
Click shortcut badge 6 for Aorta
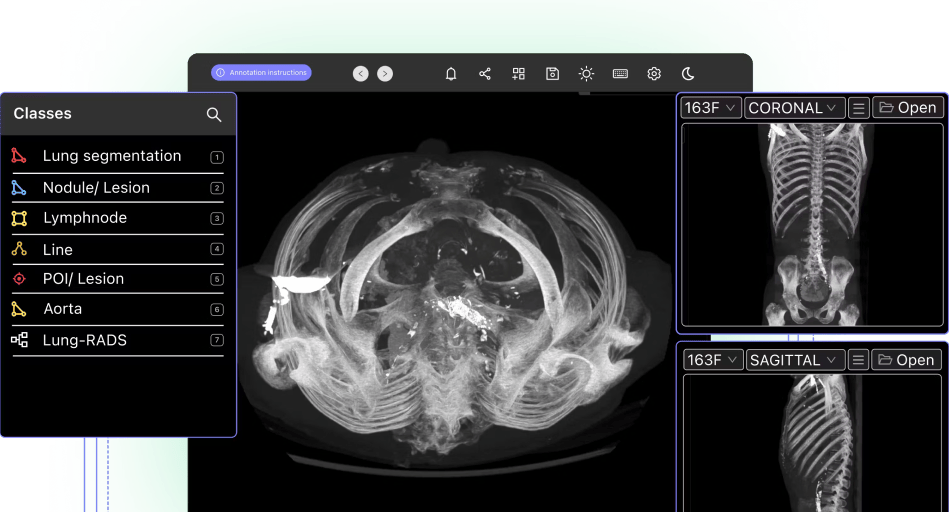coord(217,310)
